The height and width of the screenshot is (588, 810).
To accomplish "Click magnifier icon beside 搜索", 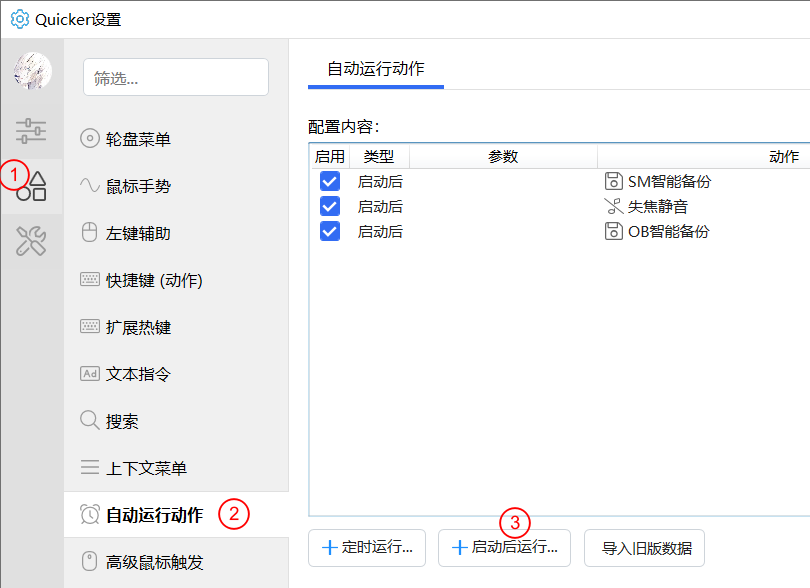I will pyautogui.click(x=90, y=421).
